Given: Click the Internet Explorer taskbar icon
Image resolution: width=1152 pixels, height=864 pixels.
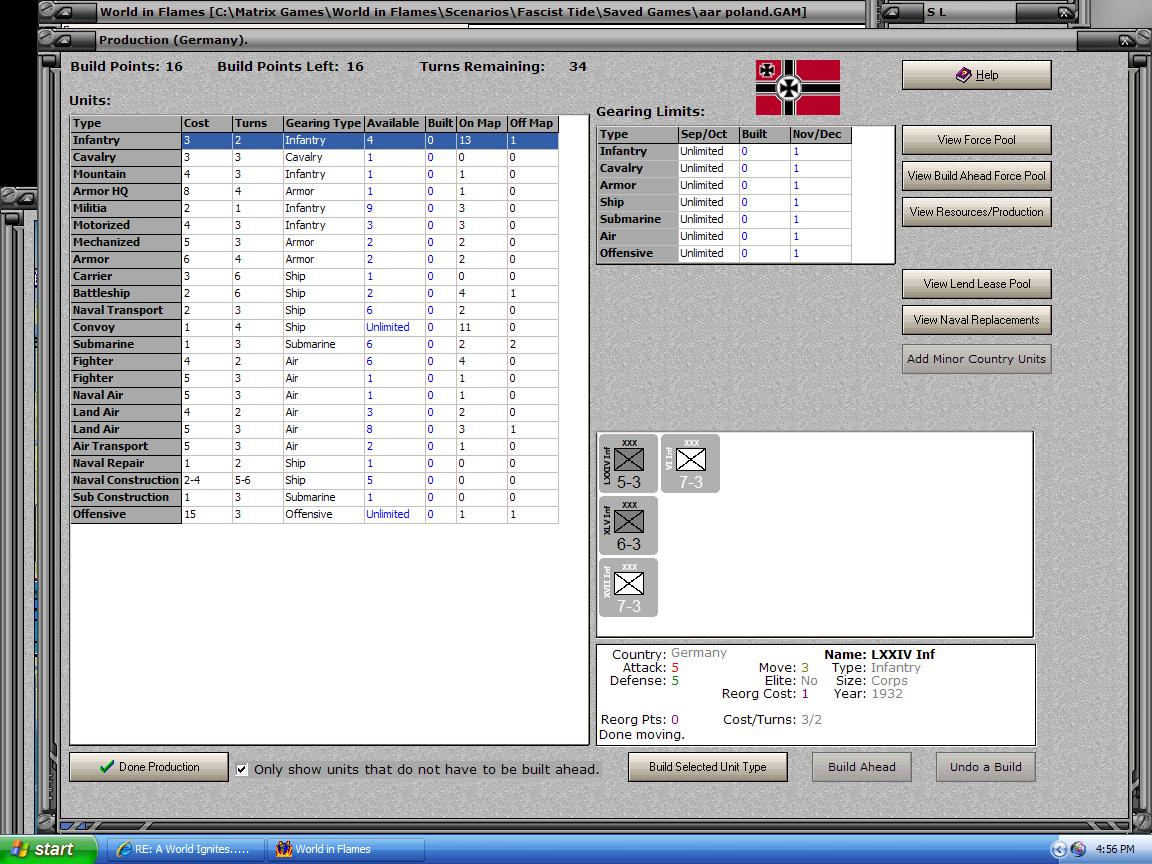Looking at the screenshot, I should 124,849.
